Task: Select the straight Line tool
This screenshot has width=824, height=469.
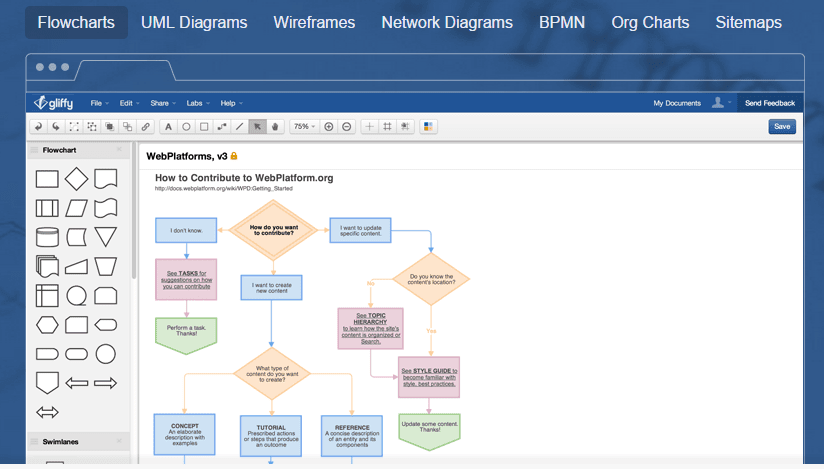Action: [240, 127]
